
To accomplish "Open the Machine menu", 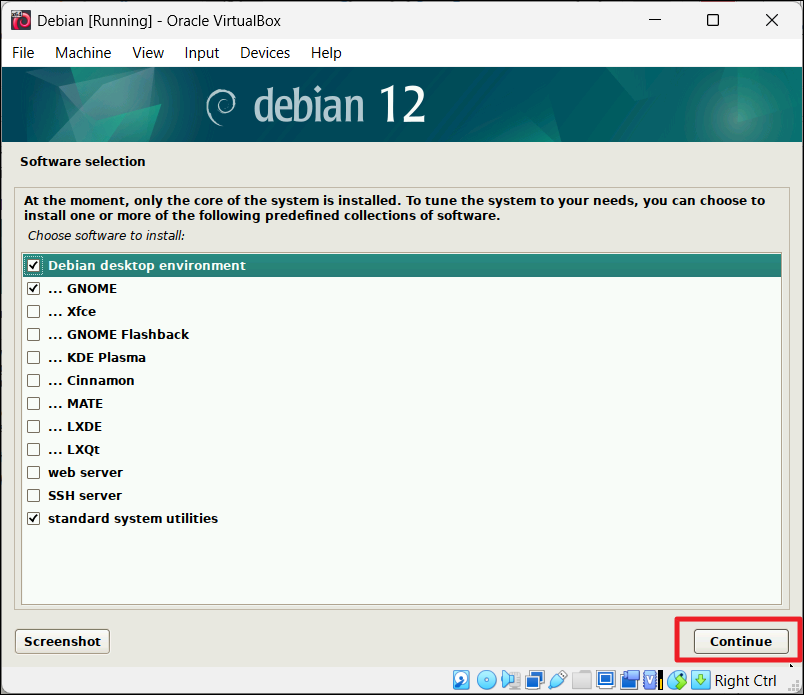I will point(83,53).
